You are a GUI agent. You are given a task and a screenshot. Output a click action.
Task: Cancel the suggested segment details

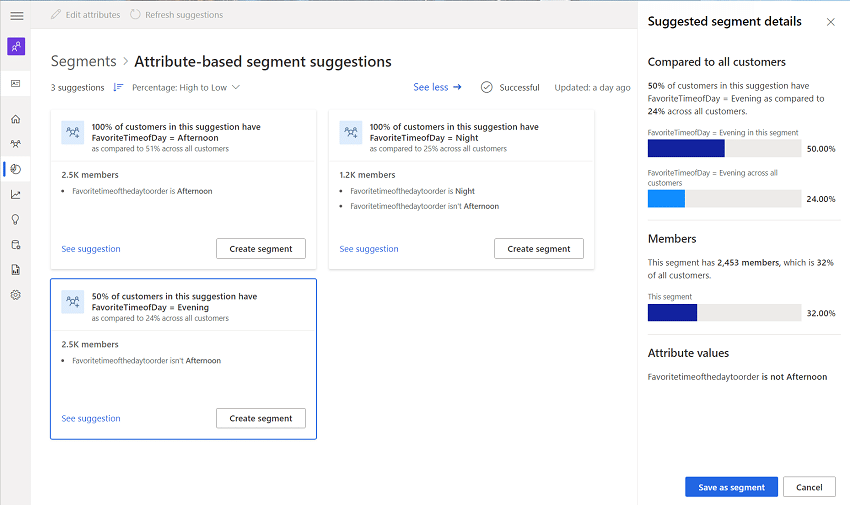[809, 487]
